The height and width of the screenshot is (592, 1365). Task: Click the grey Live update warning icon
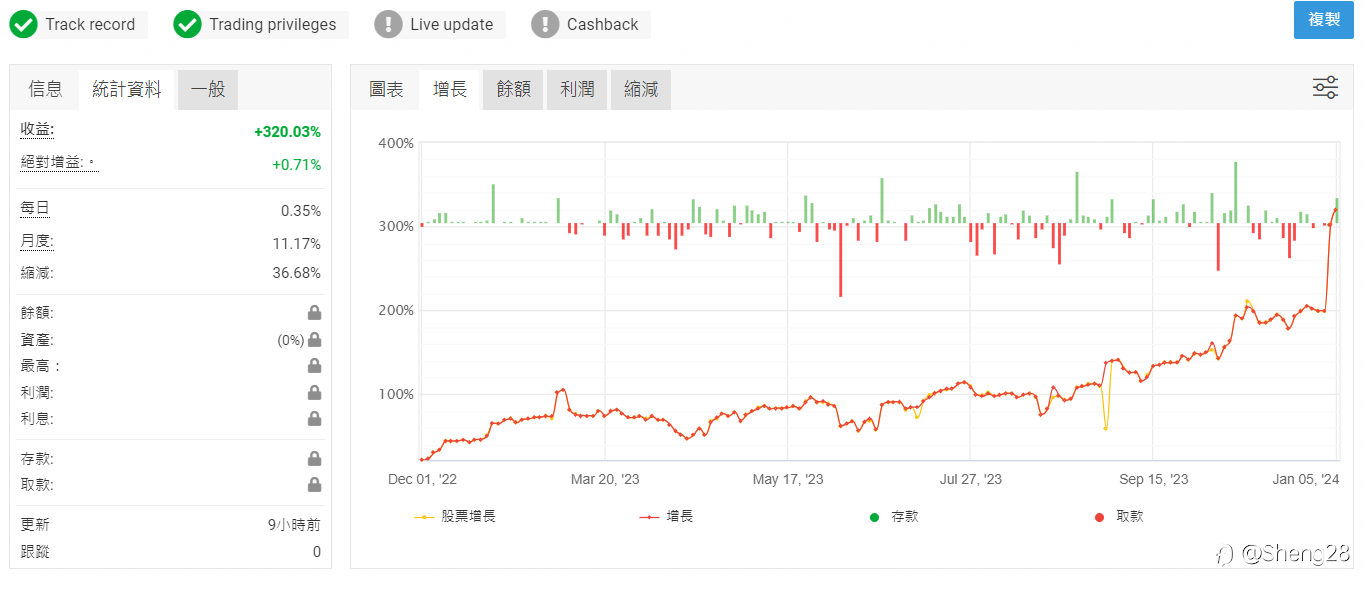(x=388, y=25)
